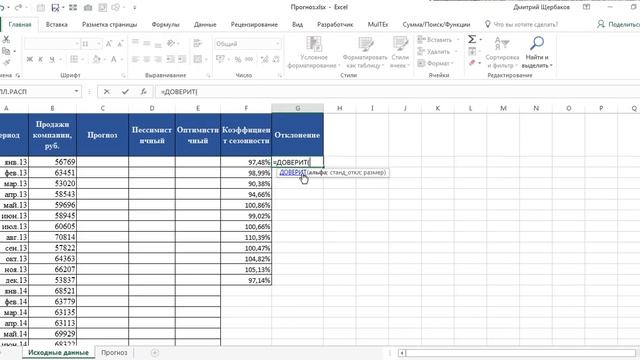
Task: Open Форматировать как таблицу icon
Action: point(365,44)
